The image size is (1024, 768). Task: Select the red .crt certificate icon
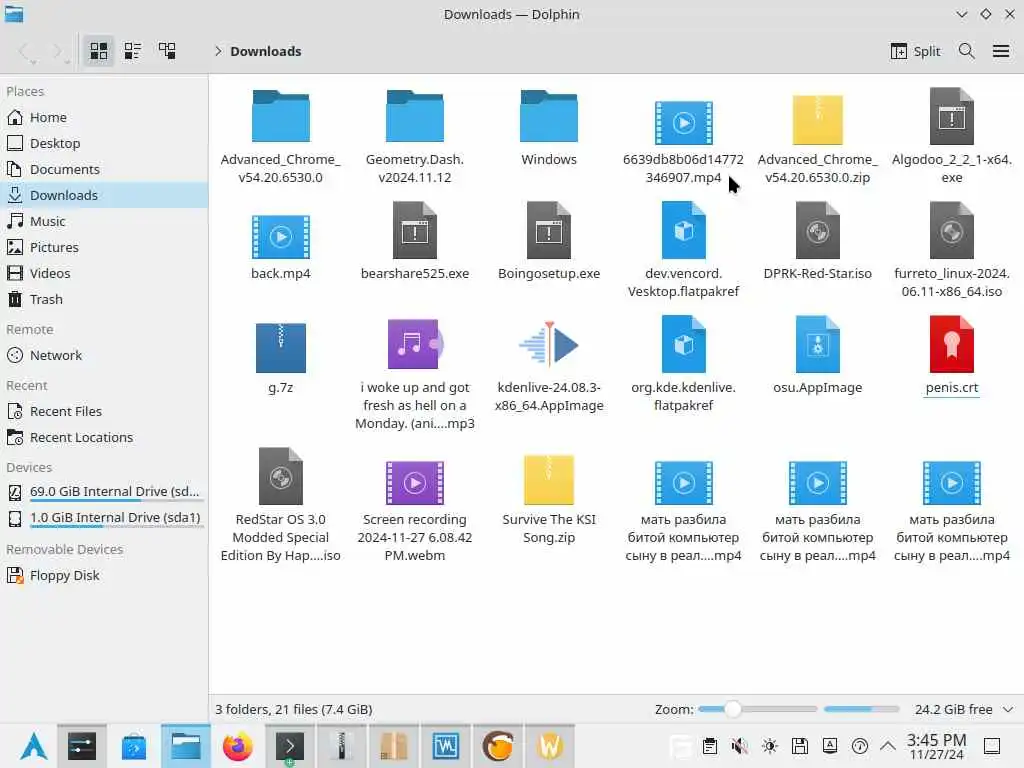click(x=952, y=344)
